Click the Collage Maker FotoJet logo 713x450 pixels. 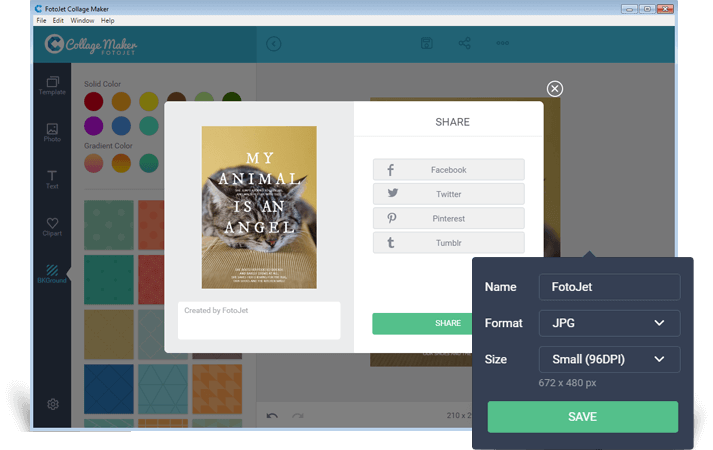(x=91, y=45)
